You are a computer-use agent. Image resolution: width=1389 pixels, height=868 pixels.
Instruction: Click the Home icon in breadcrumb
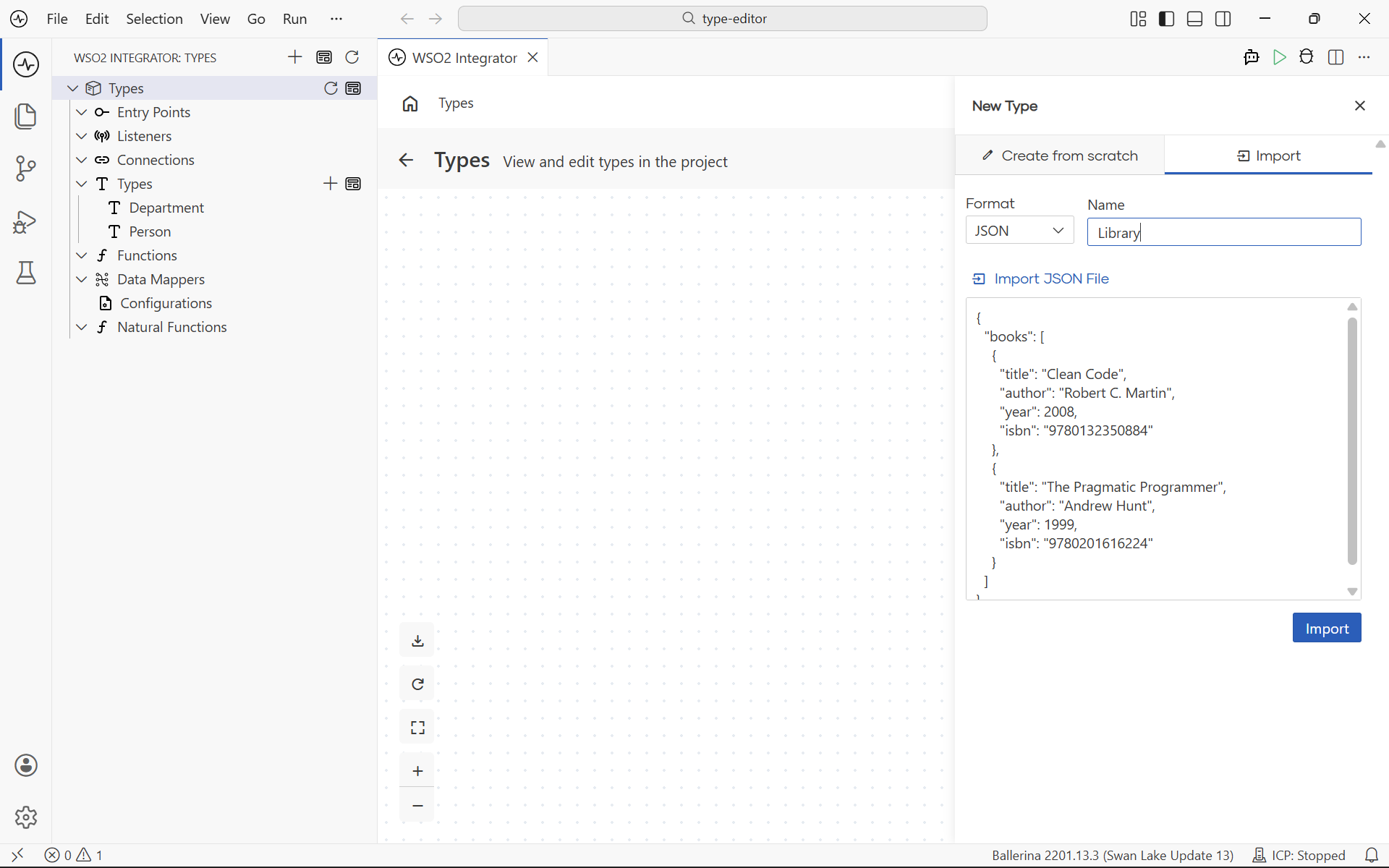(x=410, y=103)
